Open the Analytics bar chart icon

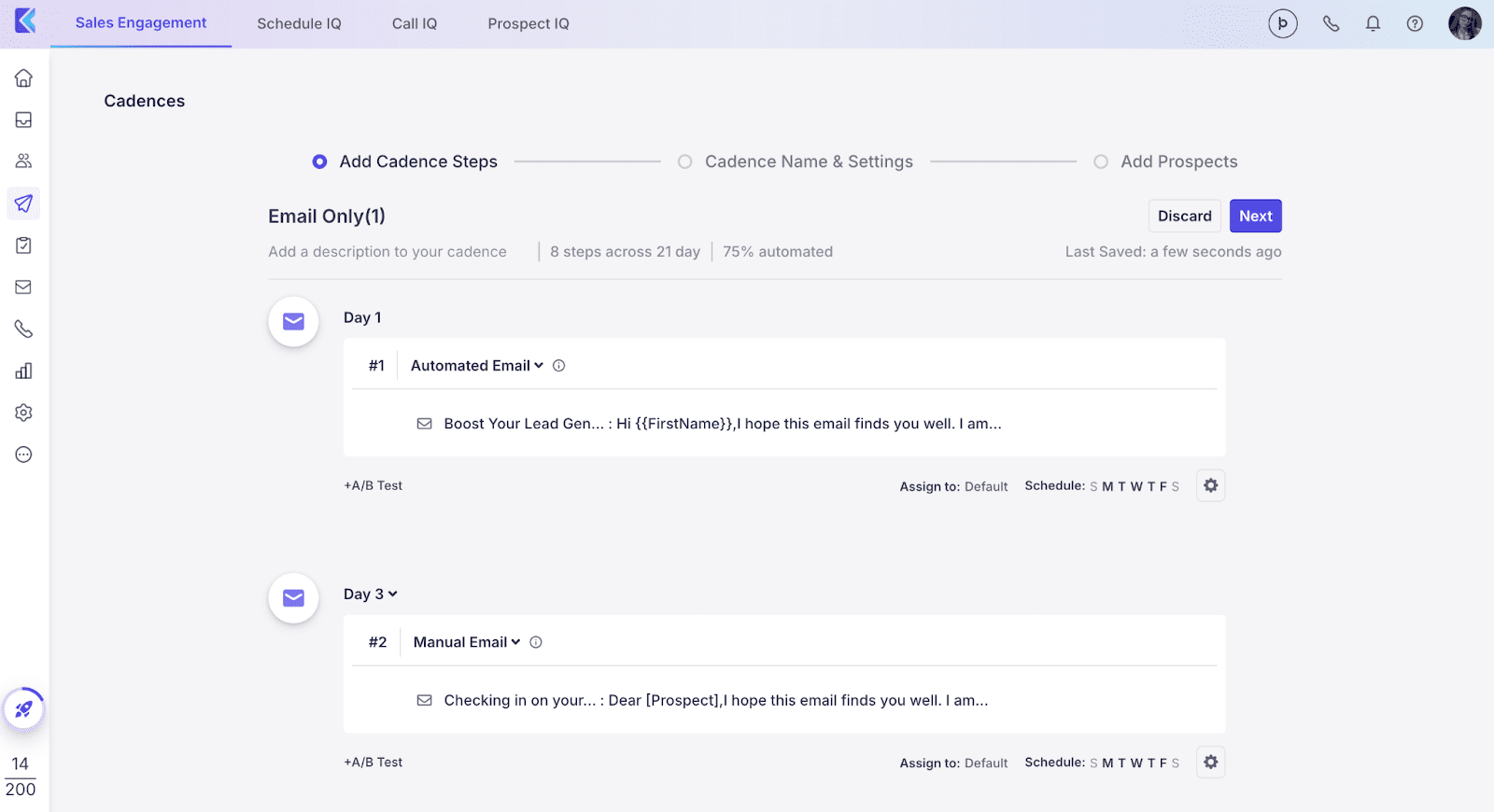coord(23,371)
